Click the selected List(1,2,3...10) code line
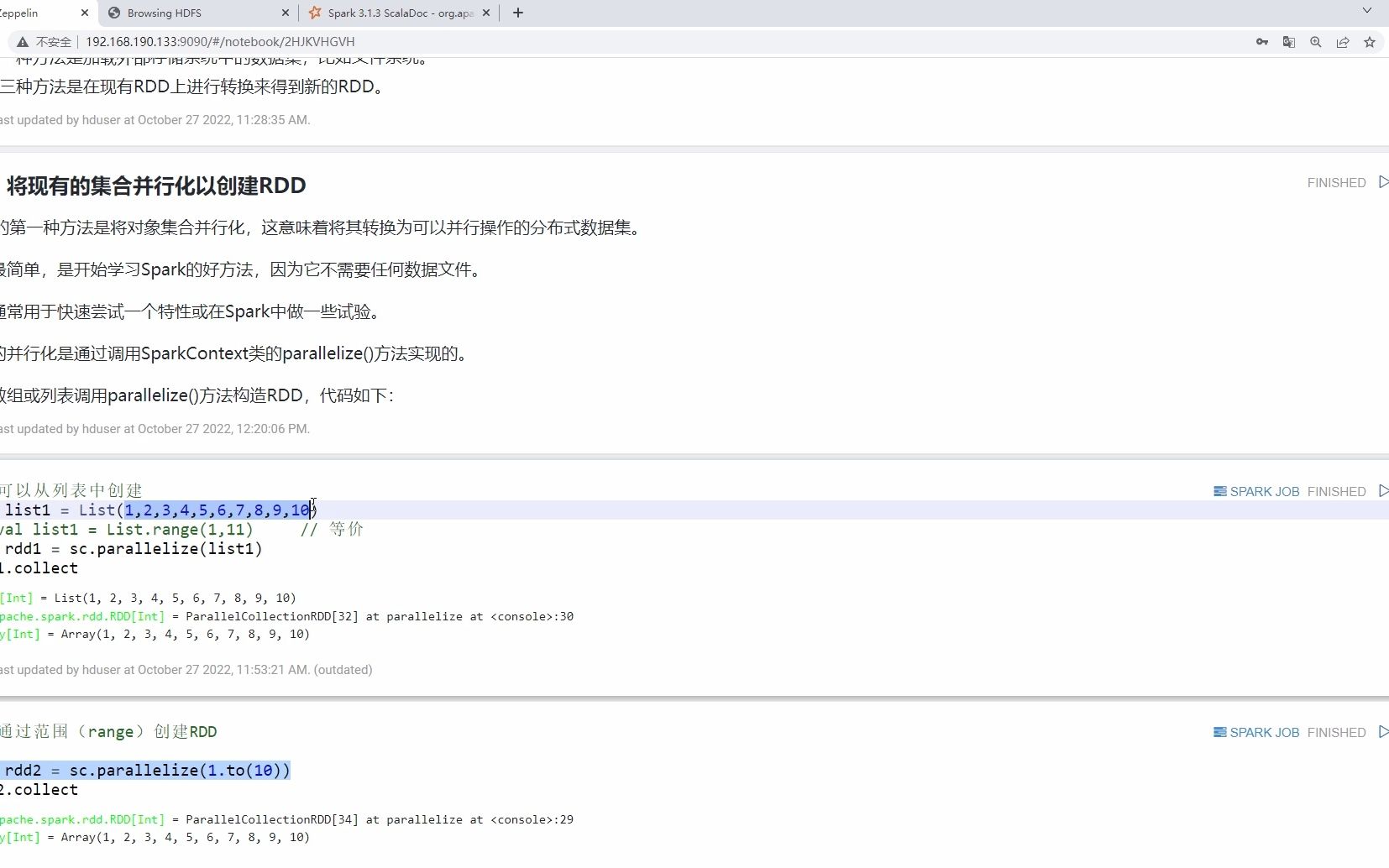 160,510
